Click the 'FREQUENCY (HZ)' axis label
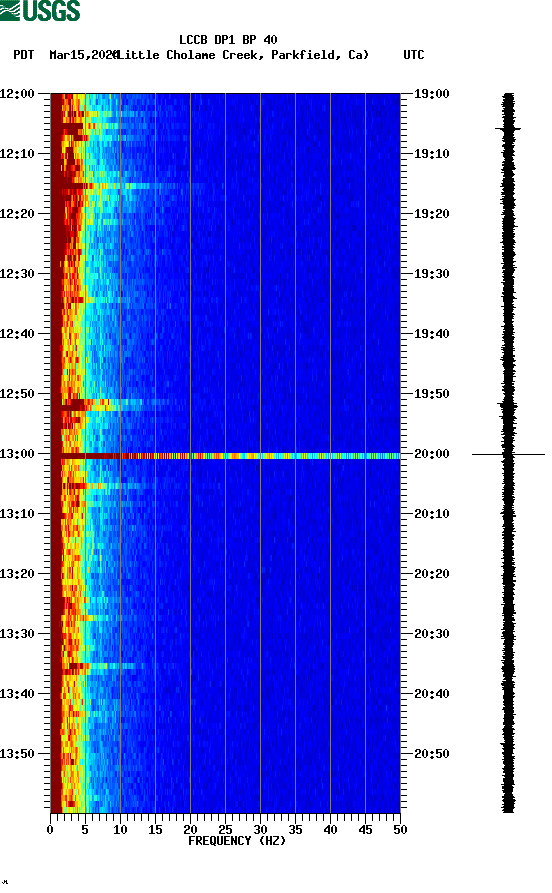Viewport: 552px width, 893px height. tap(237, 841)
